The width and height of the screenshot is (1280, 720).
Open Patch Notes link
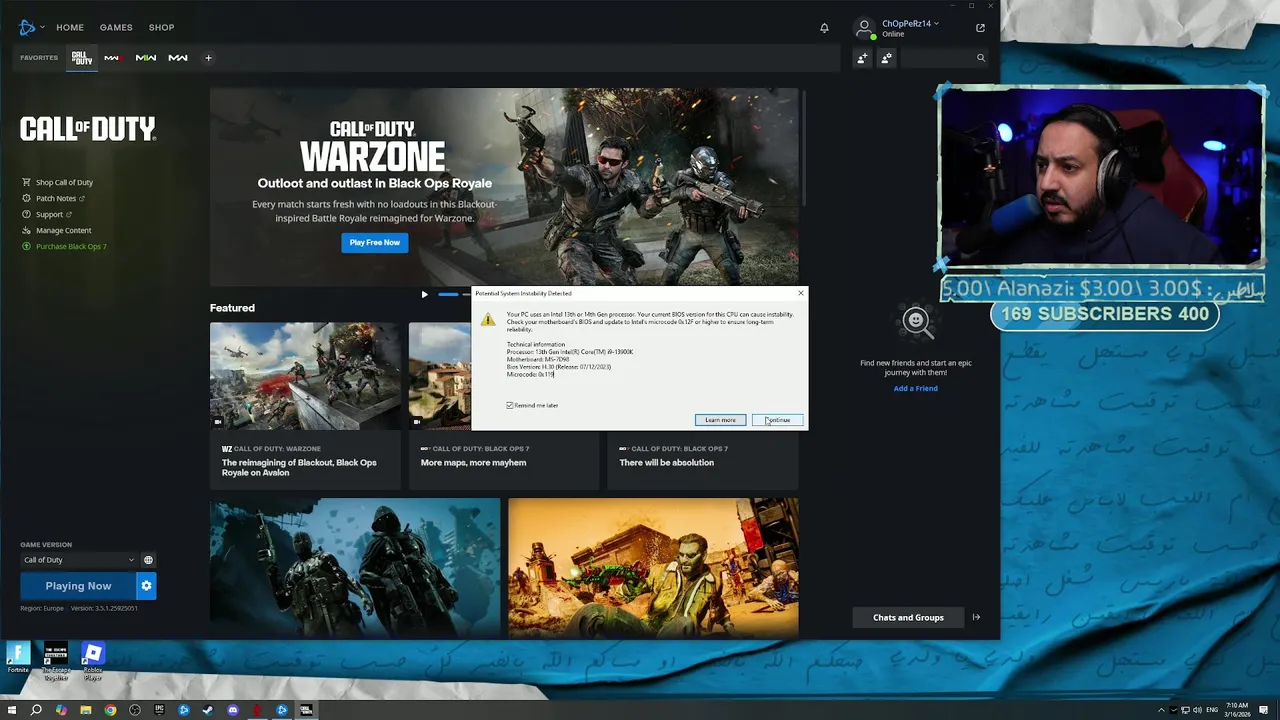point(54,198)
